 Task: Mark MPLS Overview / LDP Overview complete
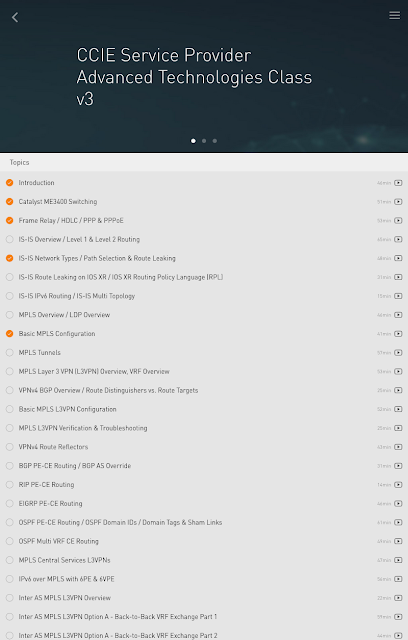[x=9, y=315]
